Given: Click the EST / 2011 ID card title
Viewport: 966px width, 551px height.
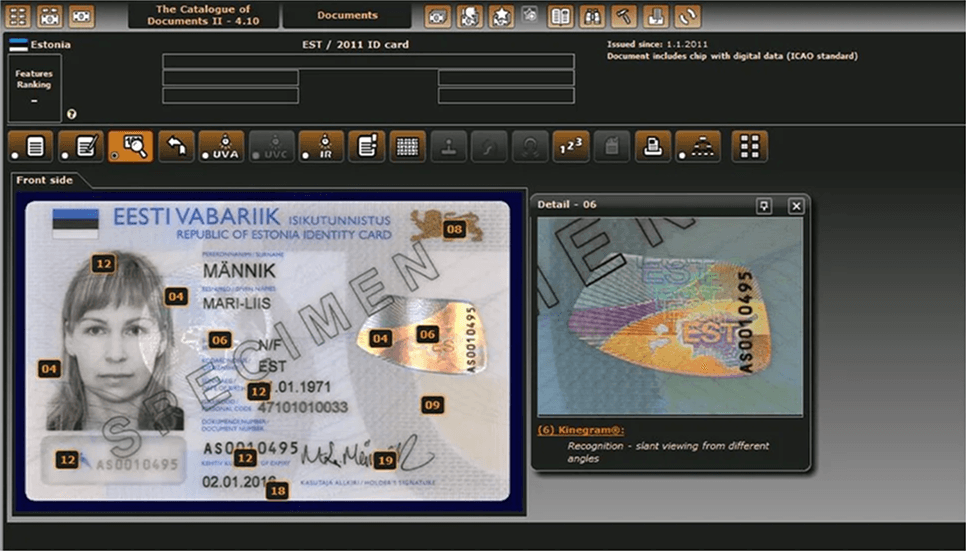Looking at the screenshot, I should [355, 44].
